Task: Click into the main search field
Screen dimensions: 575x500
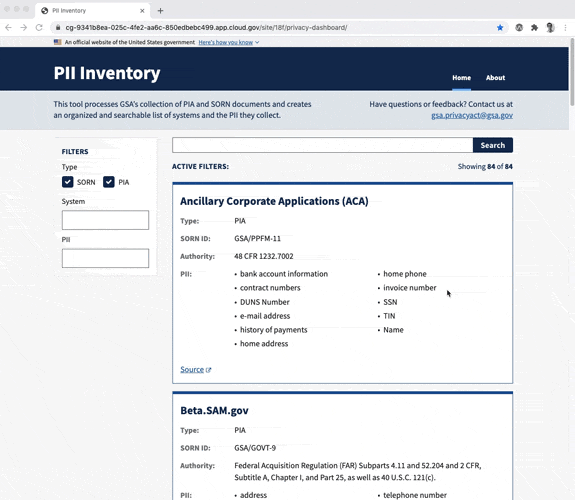Action: (323, 145)
